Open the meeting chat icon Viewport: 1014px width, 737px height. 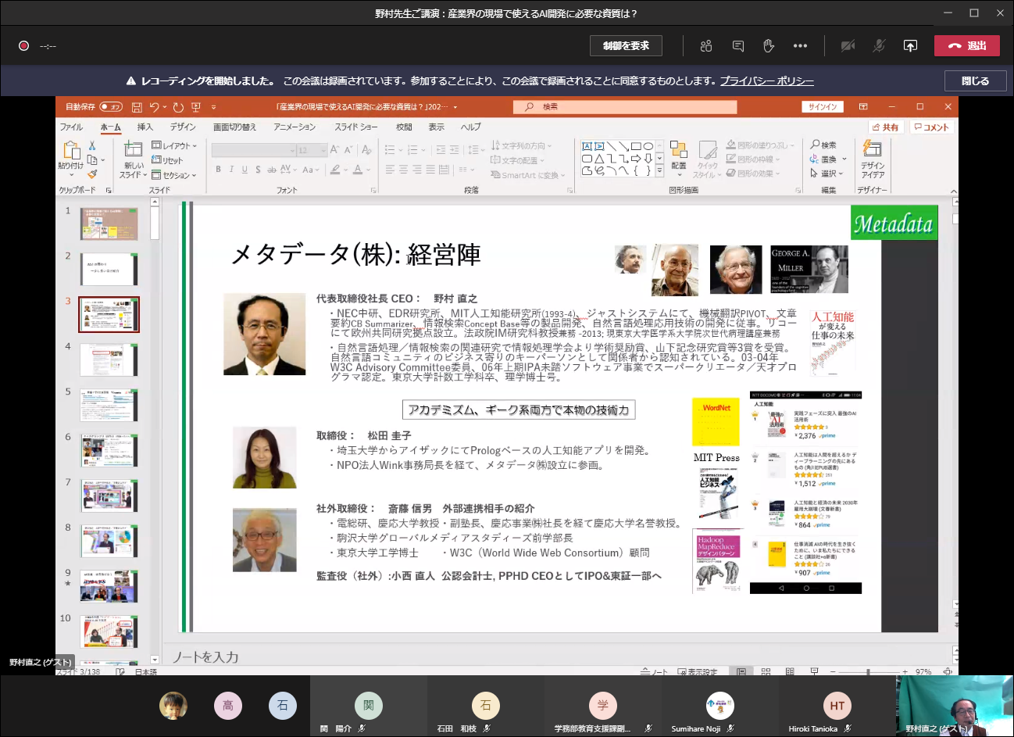coord(738,46)
